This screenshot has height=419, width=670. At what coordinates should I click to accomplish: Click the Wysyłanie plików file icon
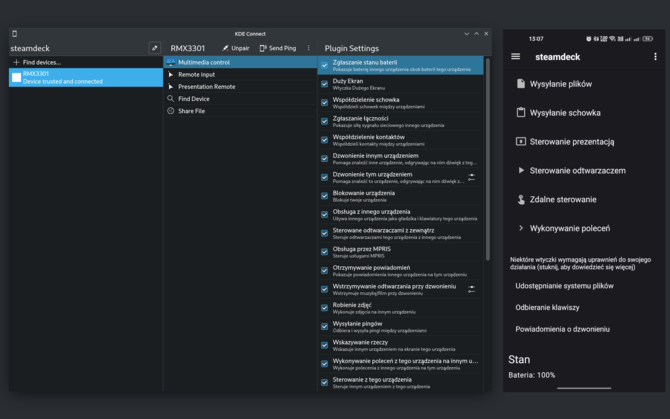click(x=520, y=84)
